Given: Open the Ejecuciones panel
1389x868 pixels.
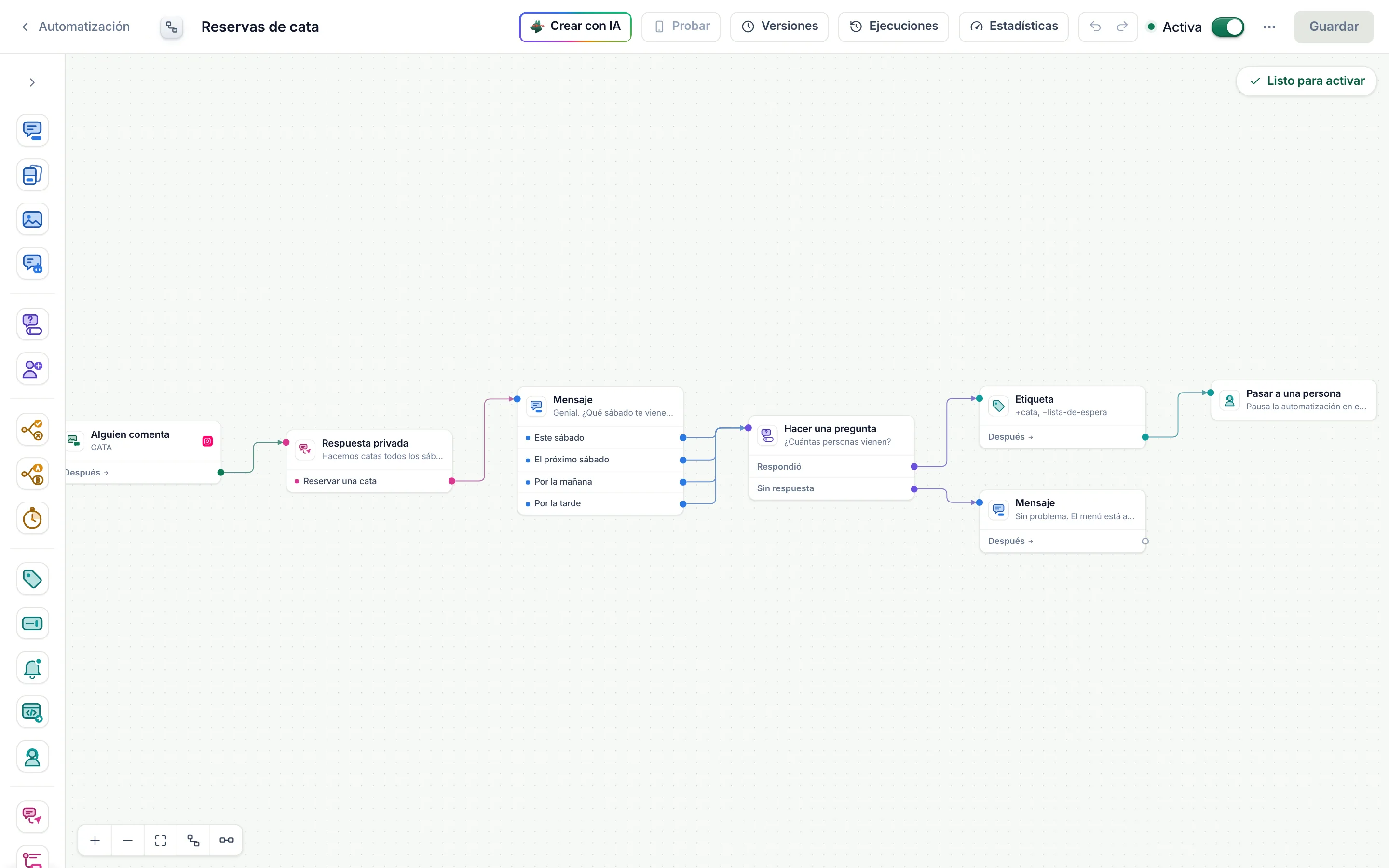Looking at the screenshot, I should point(893,27).
